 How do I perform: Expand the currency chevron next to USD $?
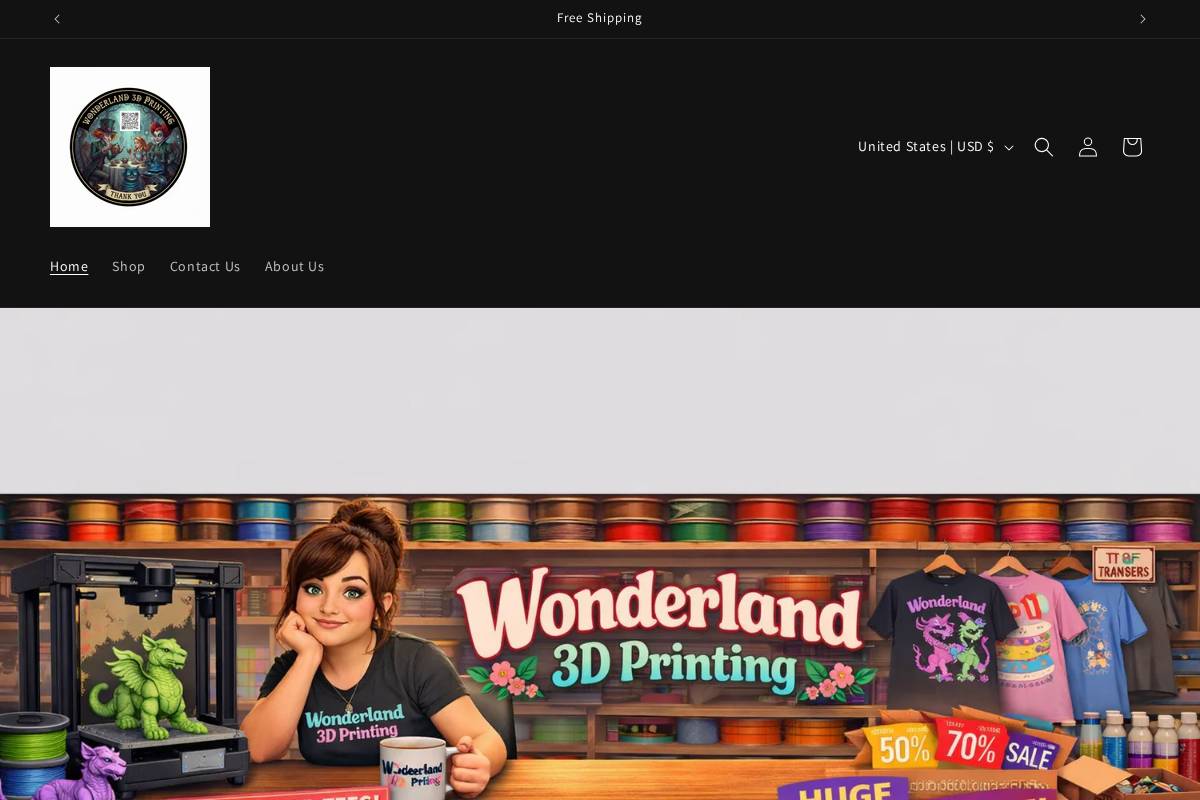1009,147
